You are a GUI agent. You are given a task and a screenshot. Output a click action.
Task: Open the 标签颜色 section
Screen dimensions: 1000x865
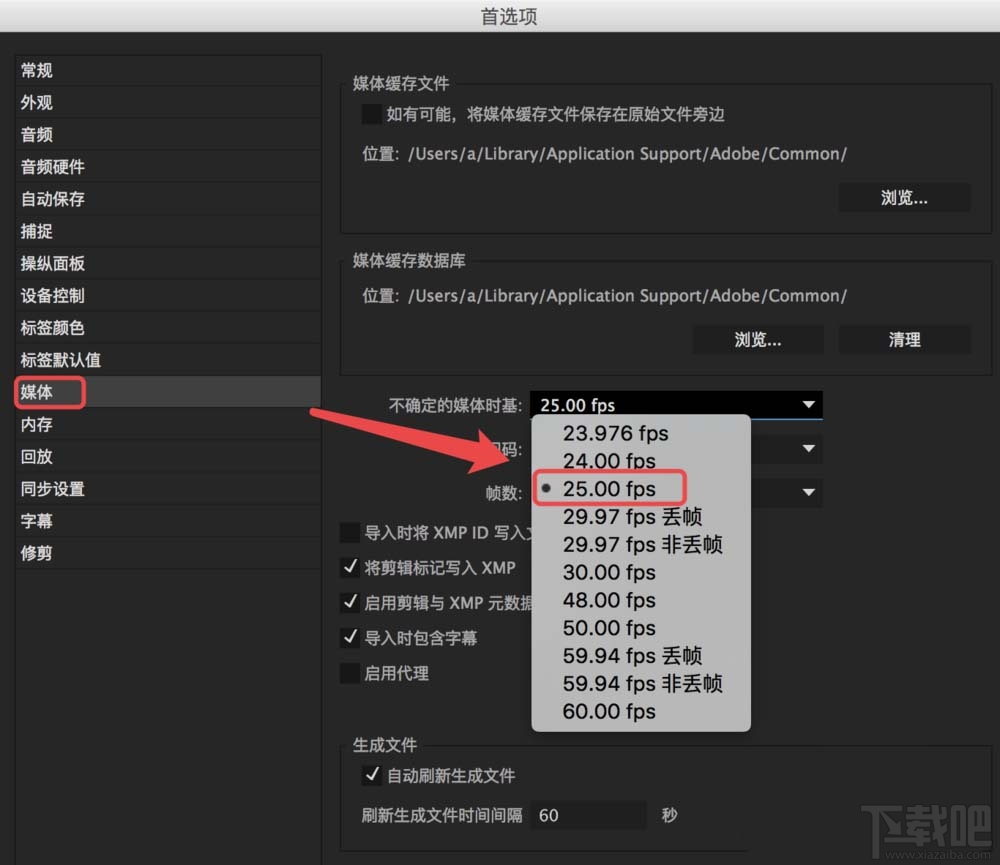click(x=52, y=327)
